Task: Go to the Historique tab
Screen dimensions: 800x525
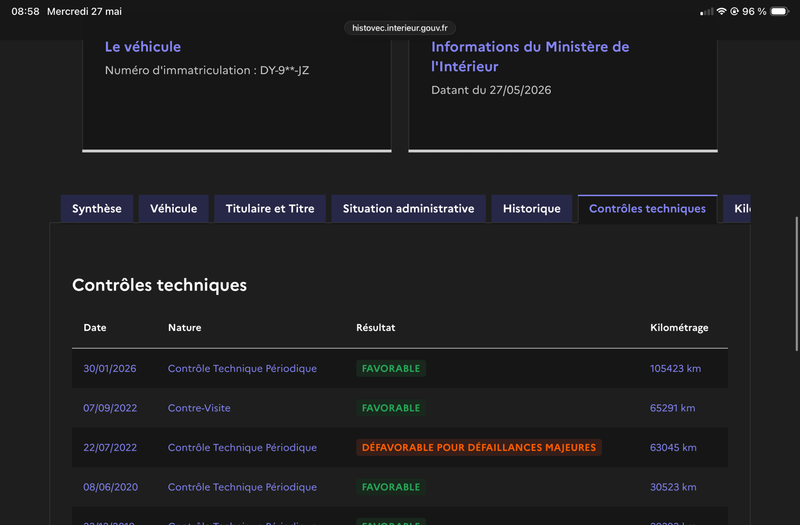Action: pos(532,209)
